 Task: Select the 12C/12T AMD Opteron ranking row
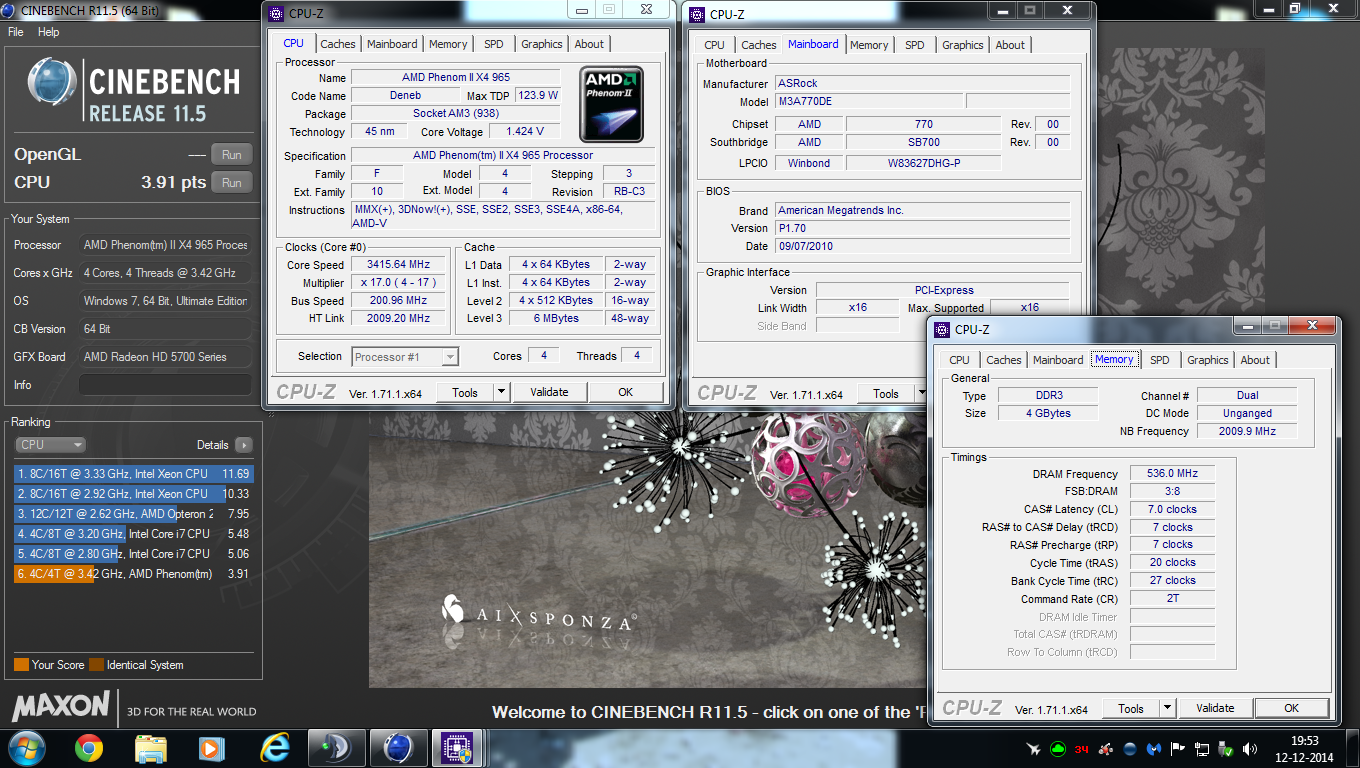click(134, 514)
